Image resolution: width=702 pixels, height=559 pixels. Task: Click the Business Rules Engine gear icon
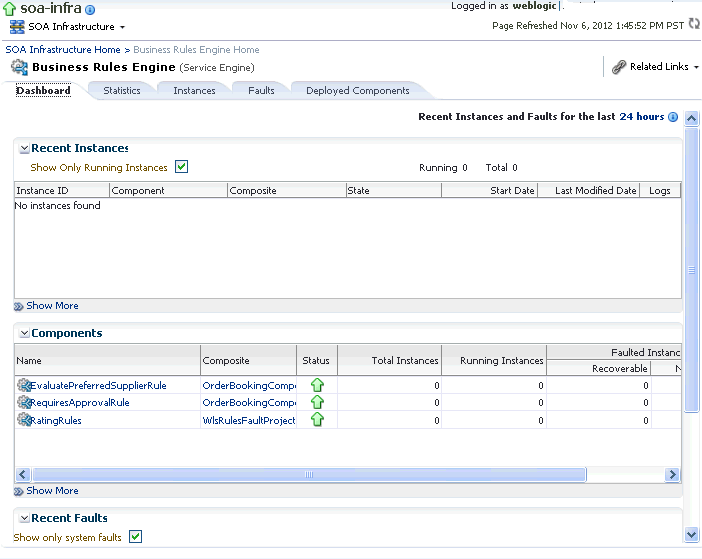(19, 67)
